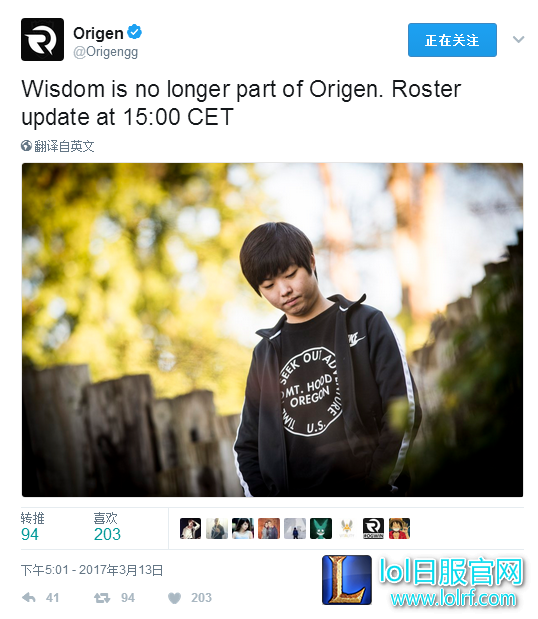
Task: Open the black Origen logo avatar liker
Action: (x=373, y=529)
